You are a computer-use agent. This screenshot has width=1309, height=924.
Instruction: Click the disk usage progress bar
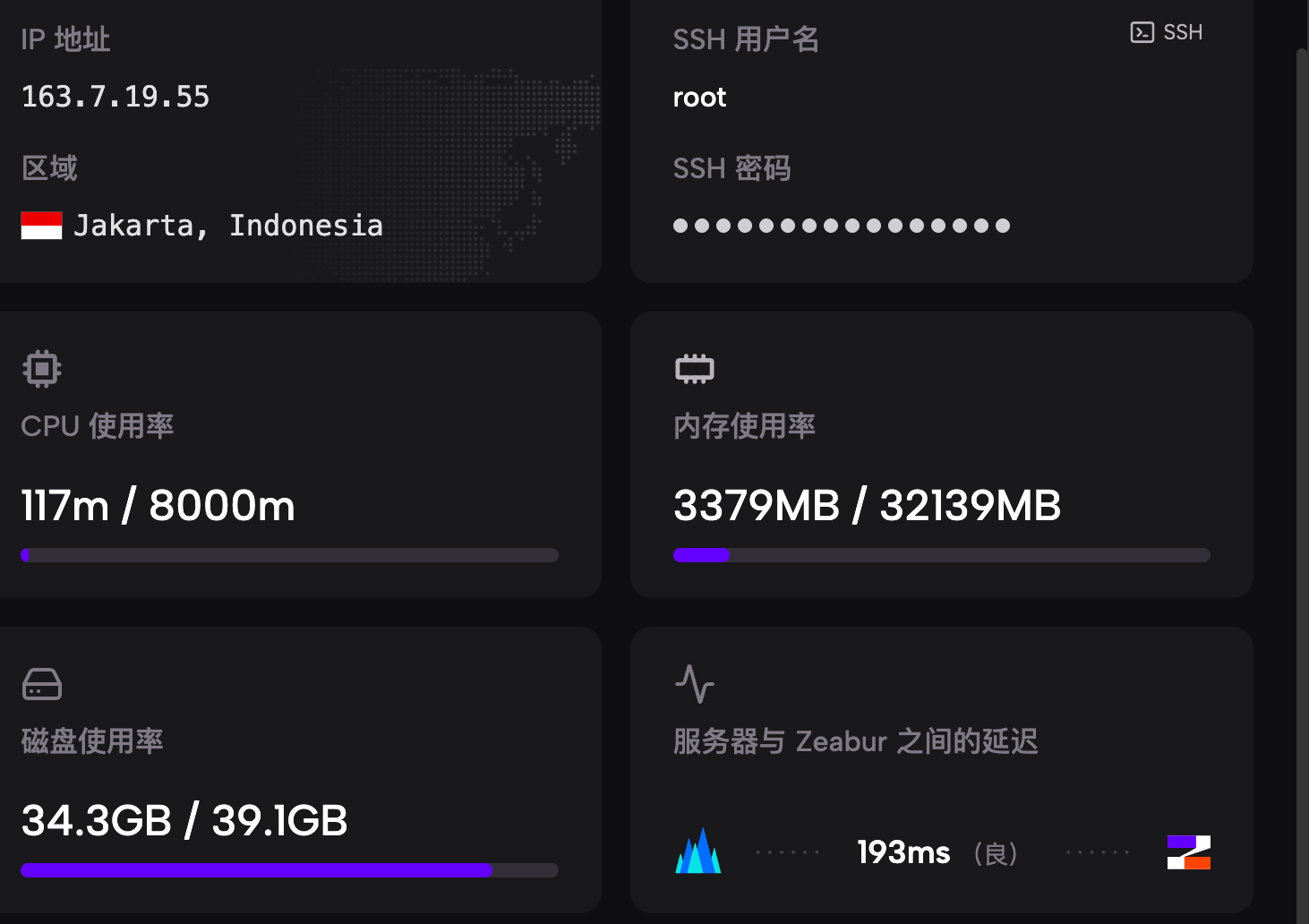click(x=289, y=870)
